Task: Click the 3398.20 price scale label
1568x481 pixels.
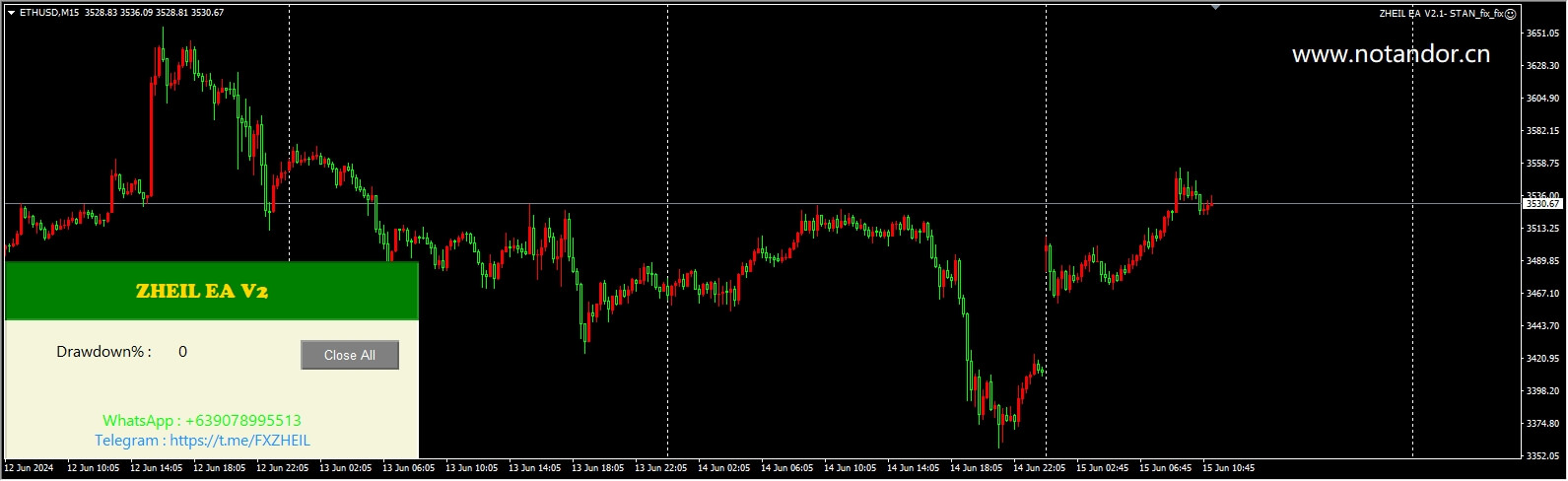Action: (x=1542, y=391)
